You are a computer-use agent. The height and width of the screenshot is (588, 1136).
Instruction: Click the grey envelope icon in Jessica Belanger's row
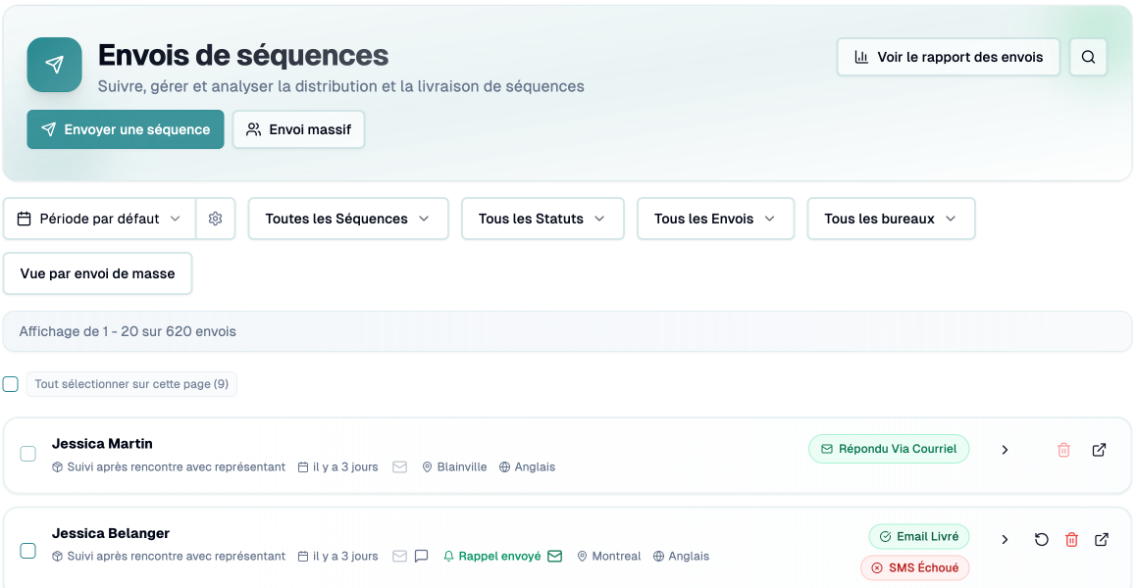pos(399,556)
